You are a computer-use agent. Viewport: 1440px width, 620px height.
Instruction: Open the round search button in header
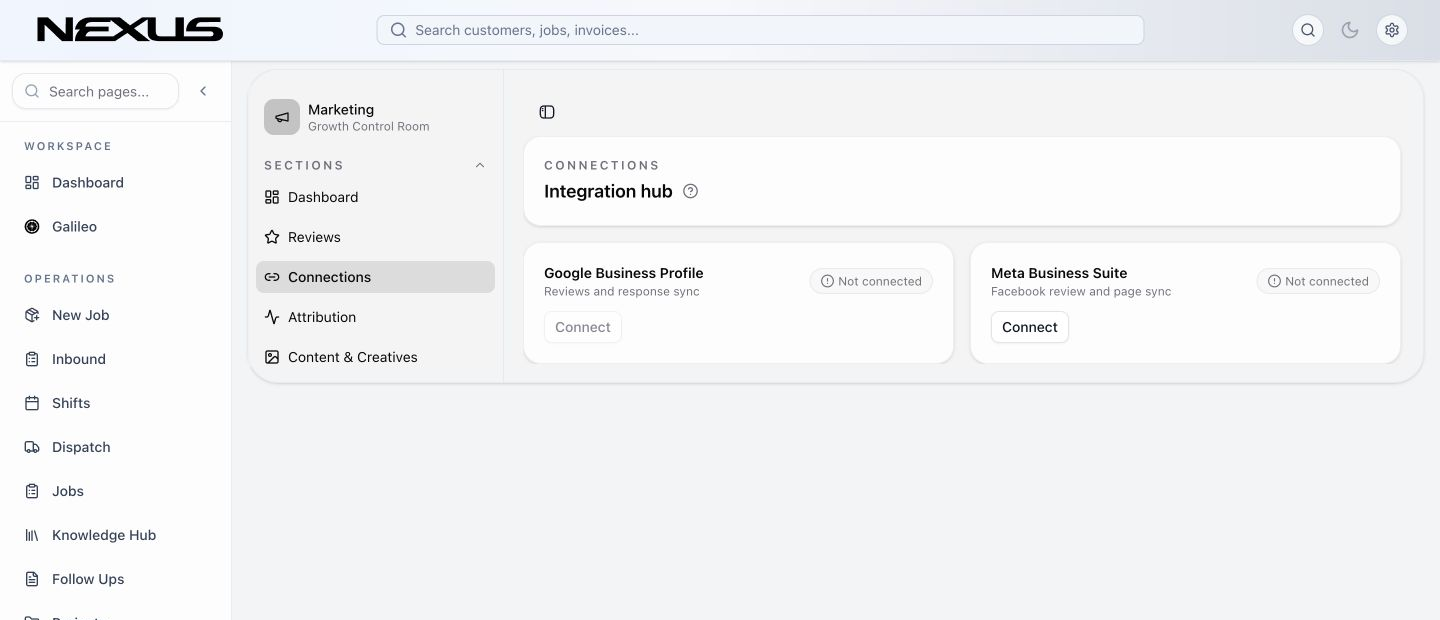point(1308,30)
